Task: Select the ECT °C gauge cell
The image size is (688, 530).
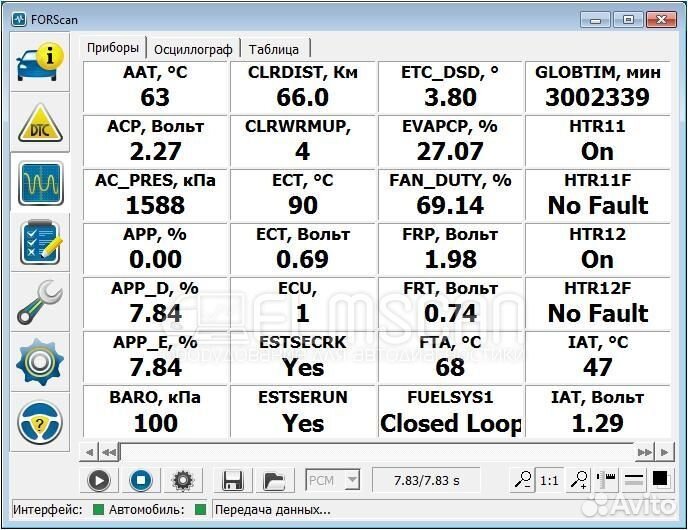Action: tap(303, 195)
